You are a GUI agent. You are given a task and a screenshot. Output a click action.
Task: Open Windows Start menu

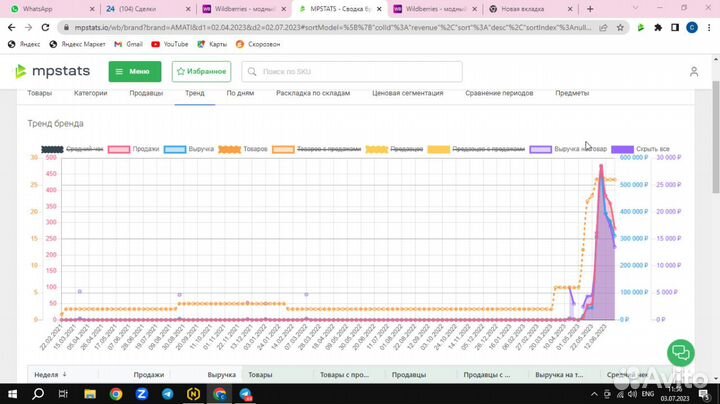coord(12,394)
